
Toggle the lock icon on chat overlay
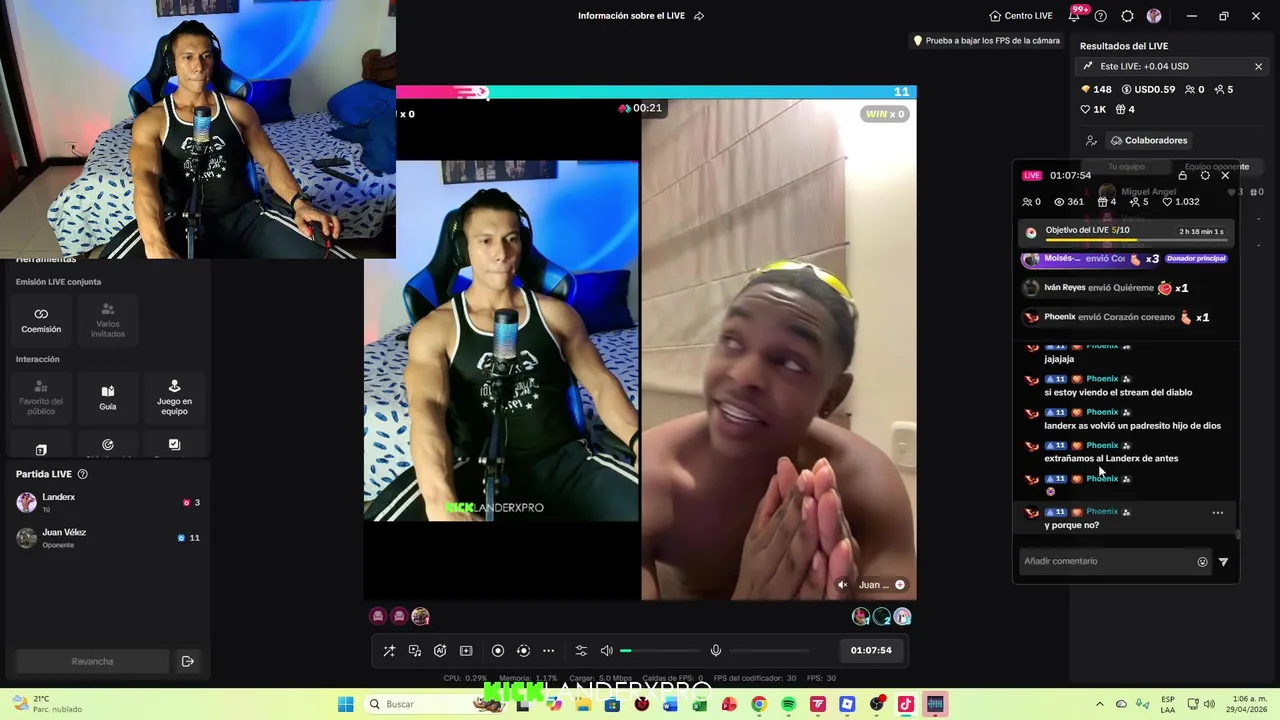coord(1182,175)
